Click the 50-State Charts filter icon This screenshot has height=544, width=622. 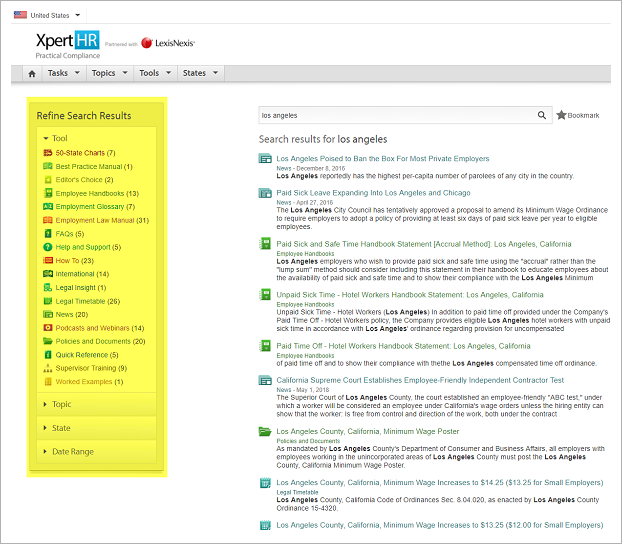coord(47,153)
